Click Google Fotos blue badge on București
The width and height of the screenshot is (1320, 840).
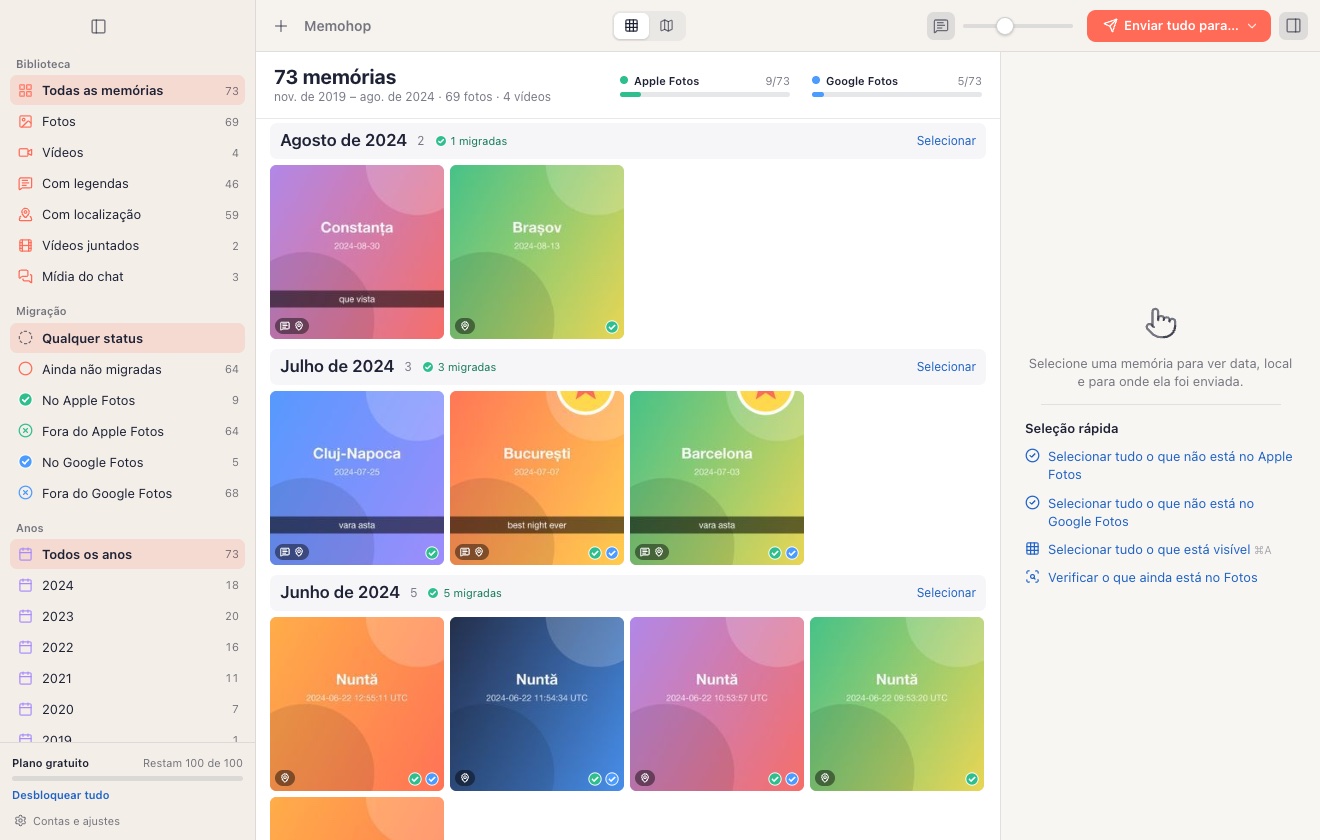pos(612,553)
